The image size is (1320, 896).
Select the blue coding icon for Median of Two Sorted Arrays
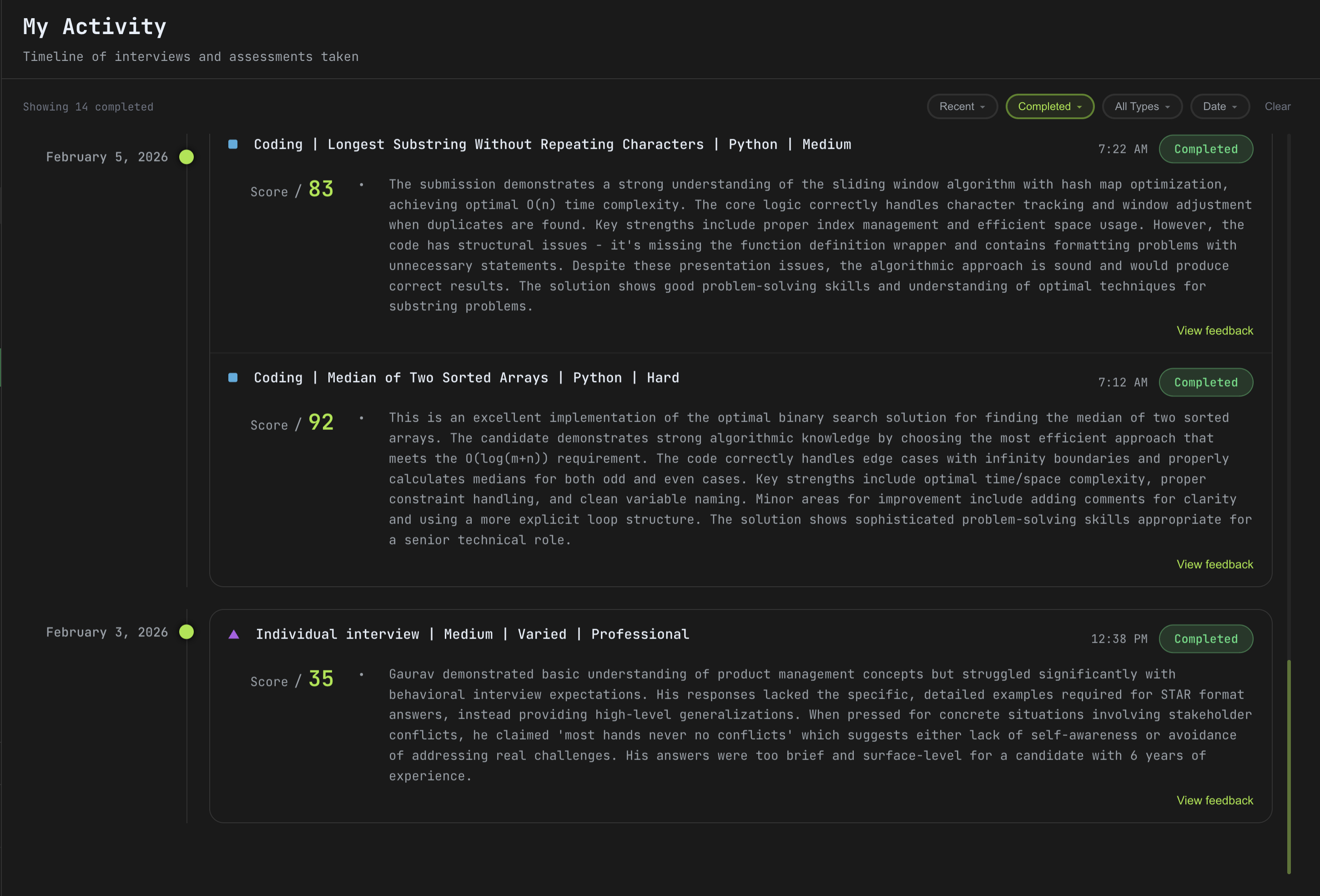click(x=233, y=377)
